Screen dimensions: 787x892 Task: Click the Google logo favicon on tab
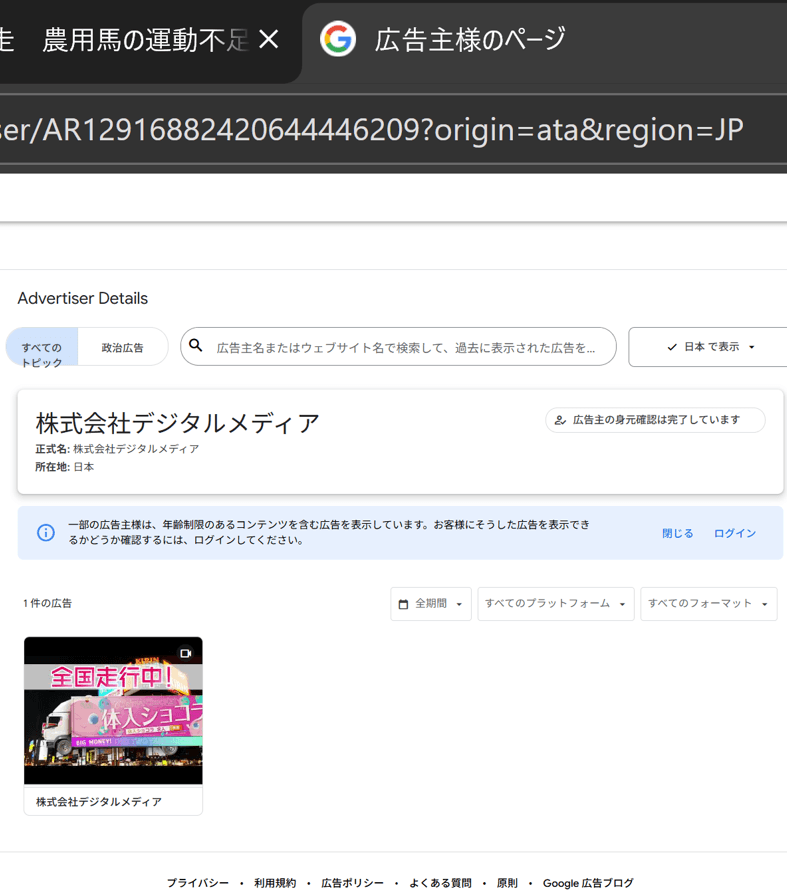point(338,39)
